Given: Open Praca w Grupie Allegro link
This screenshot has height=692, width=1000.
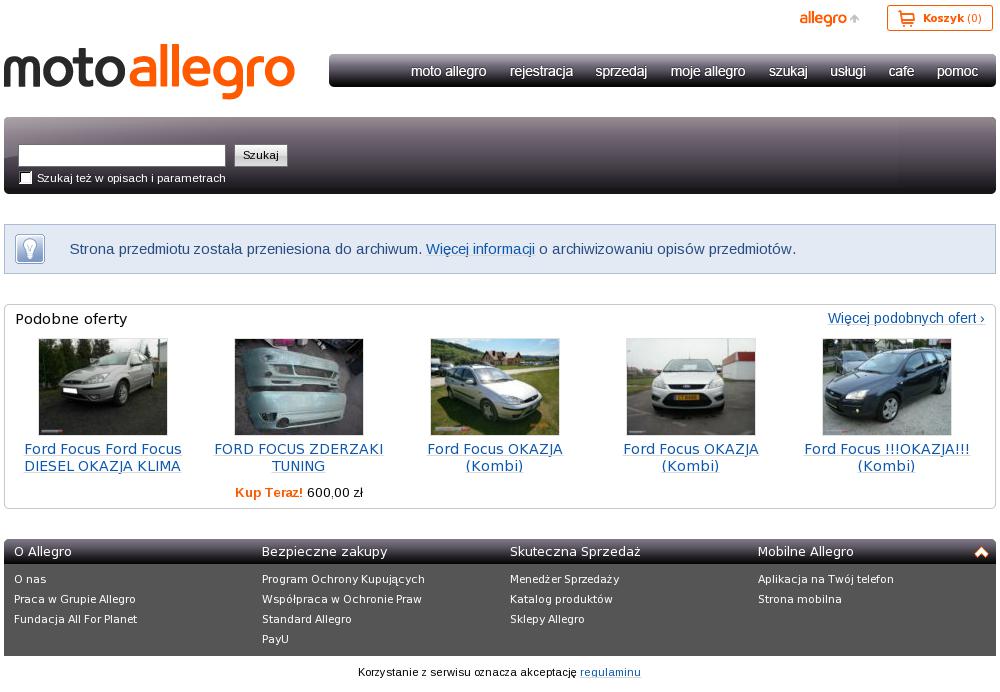Looking at the screenshot, I should point(75,600).
